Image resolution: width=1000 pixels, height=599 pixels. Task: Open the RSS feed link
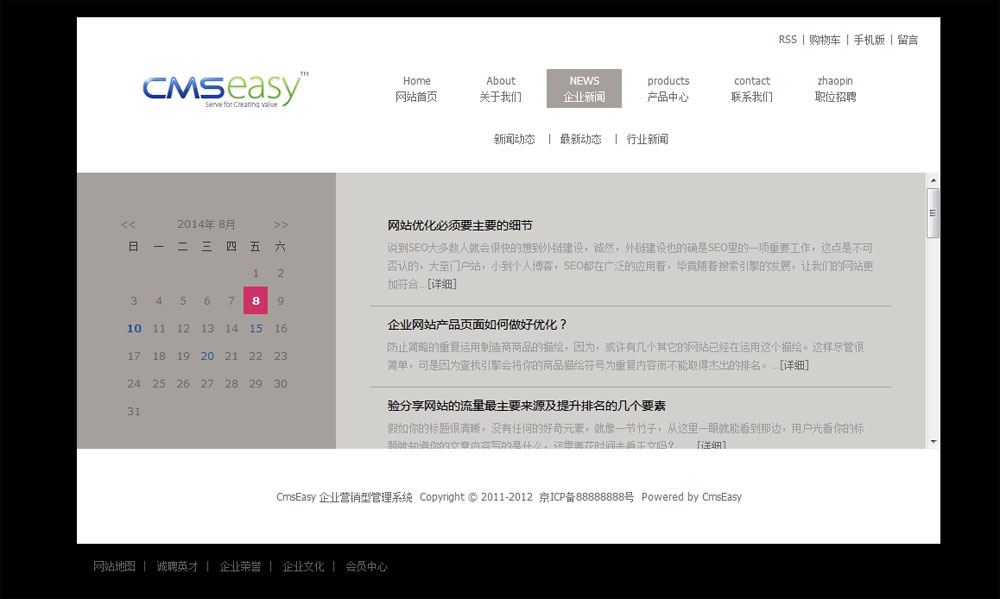pos(787,40)
